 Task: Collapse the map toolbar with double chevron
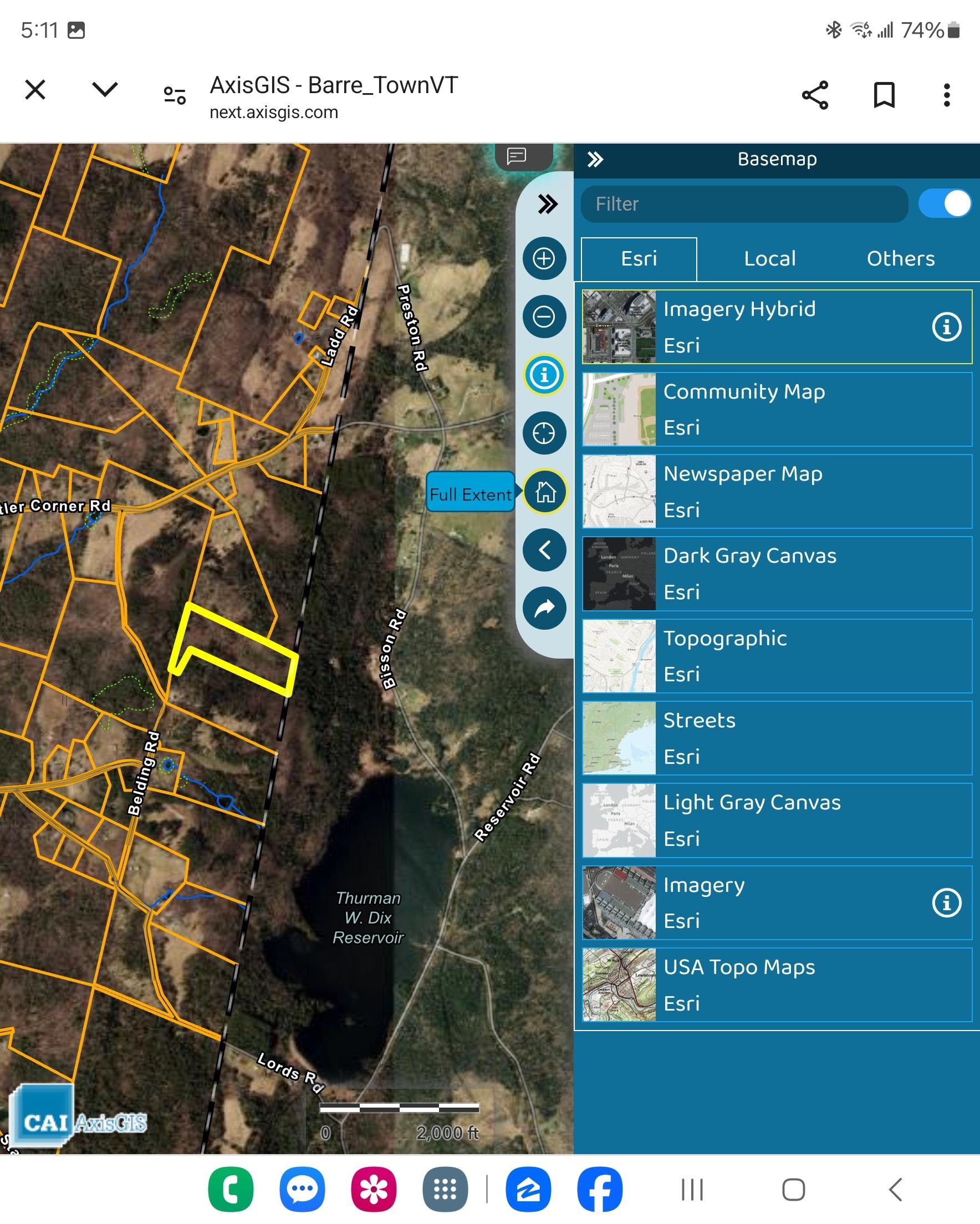pos(547,204)
